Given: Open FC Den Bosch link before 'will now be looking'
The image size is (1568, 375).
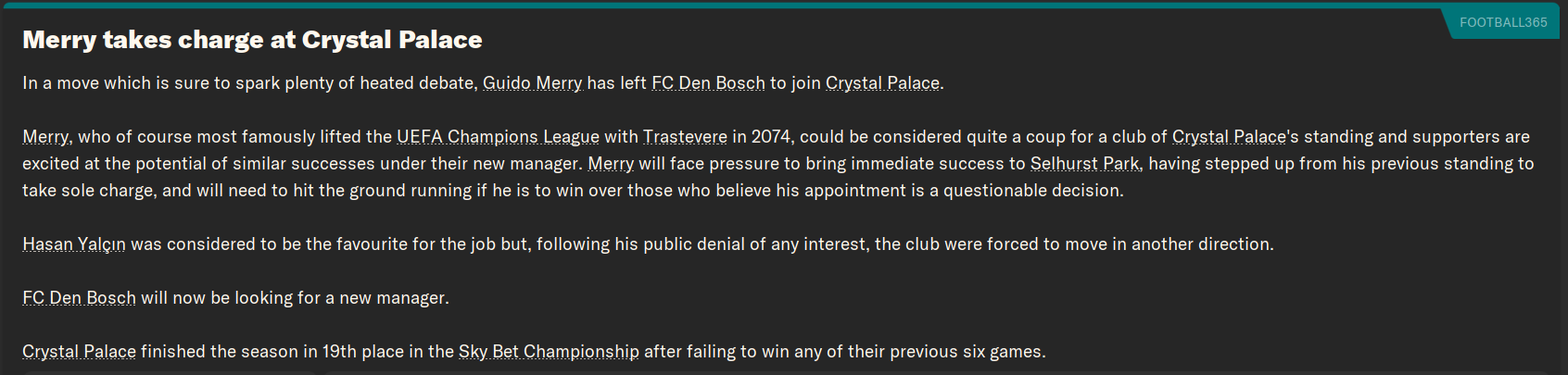Looking at the screenshot, I should pyautogui.click(x=79, y=298).
